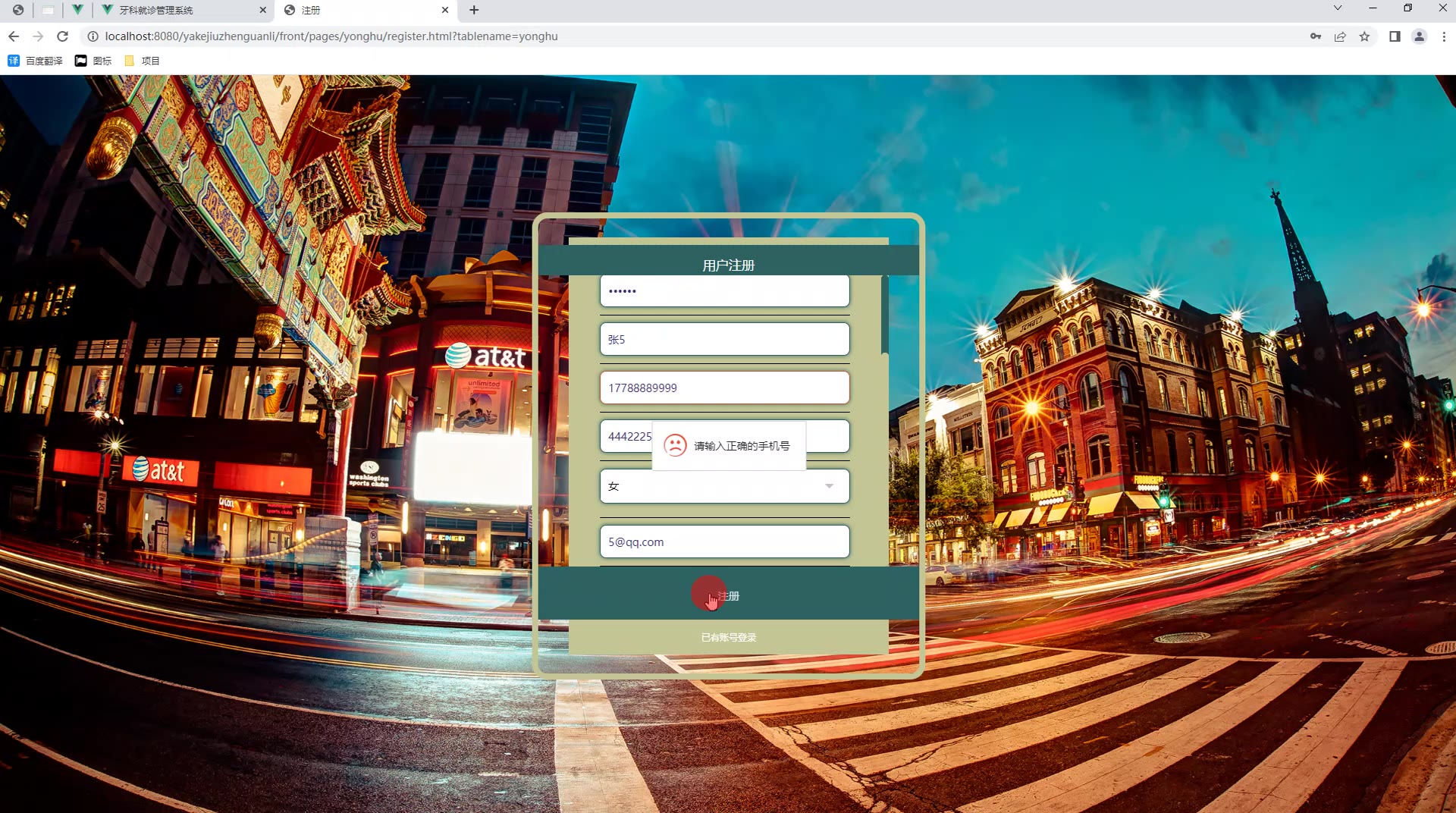The width and height of the screenshot is (1456, 813).
Task: Open saved passwords key icon
Action: (x=1316, y=36)
